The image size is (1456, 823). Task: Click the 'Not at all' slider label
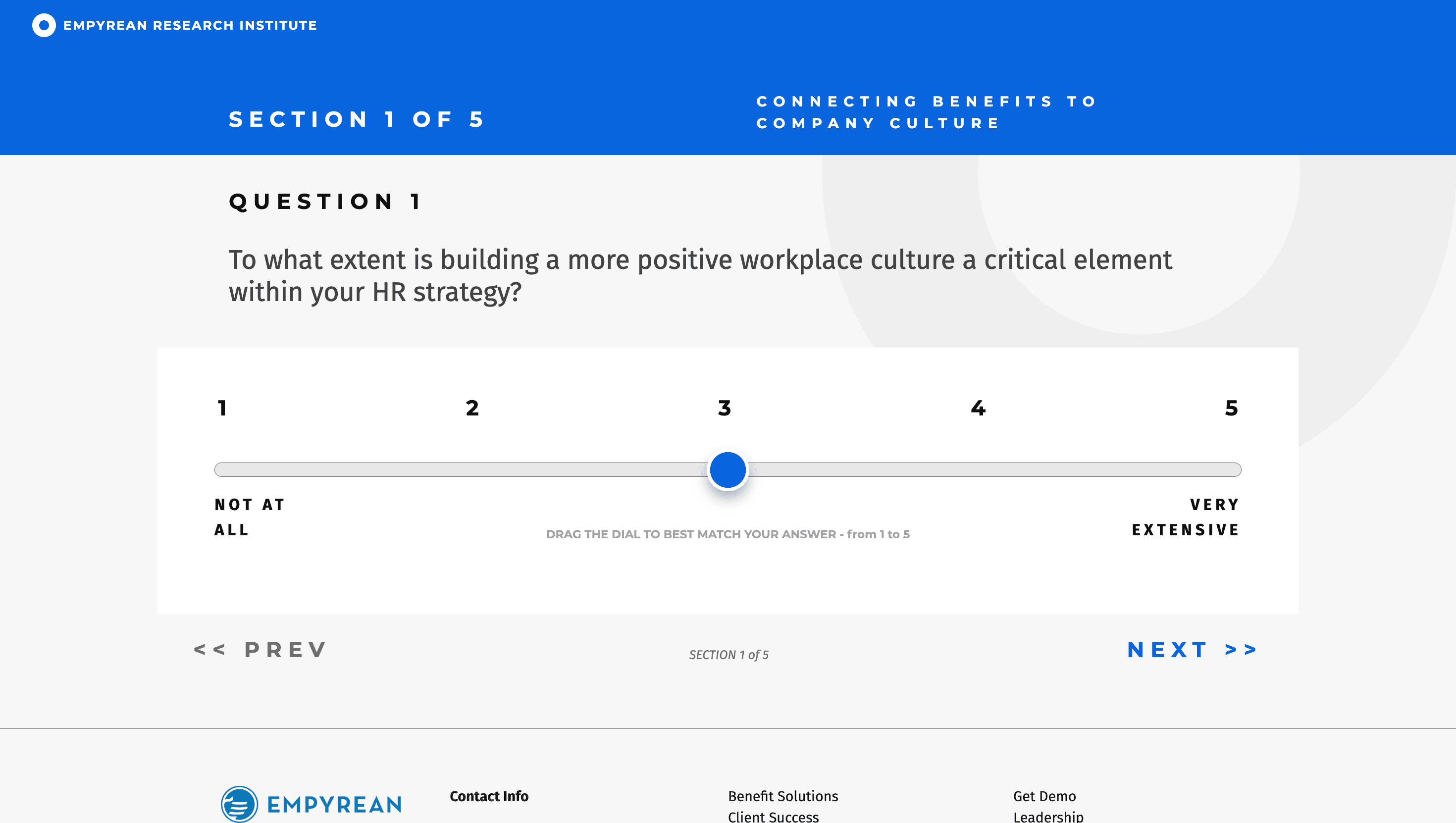[x=249, y=516]
